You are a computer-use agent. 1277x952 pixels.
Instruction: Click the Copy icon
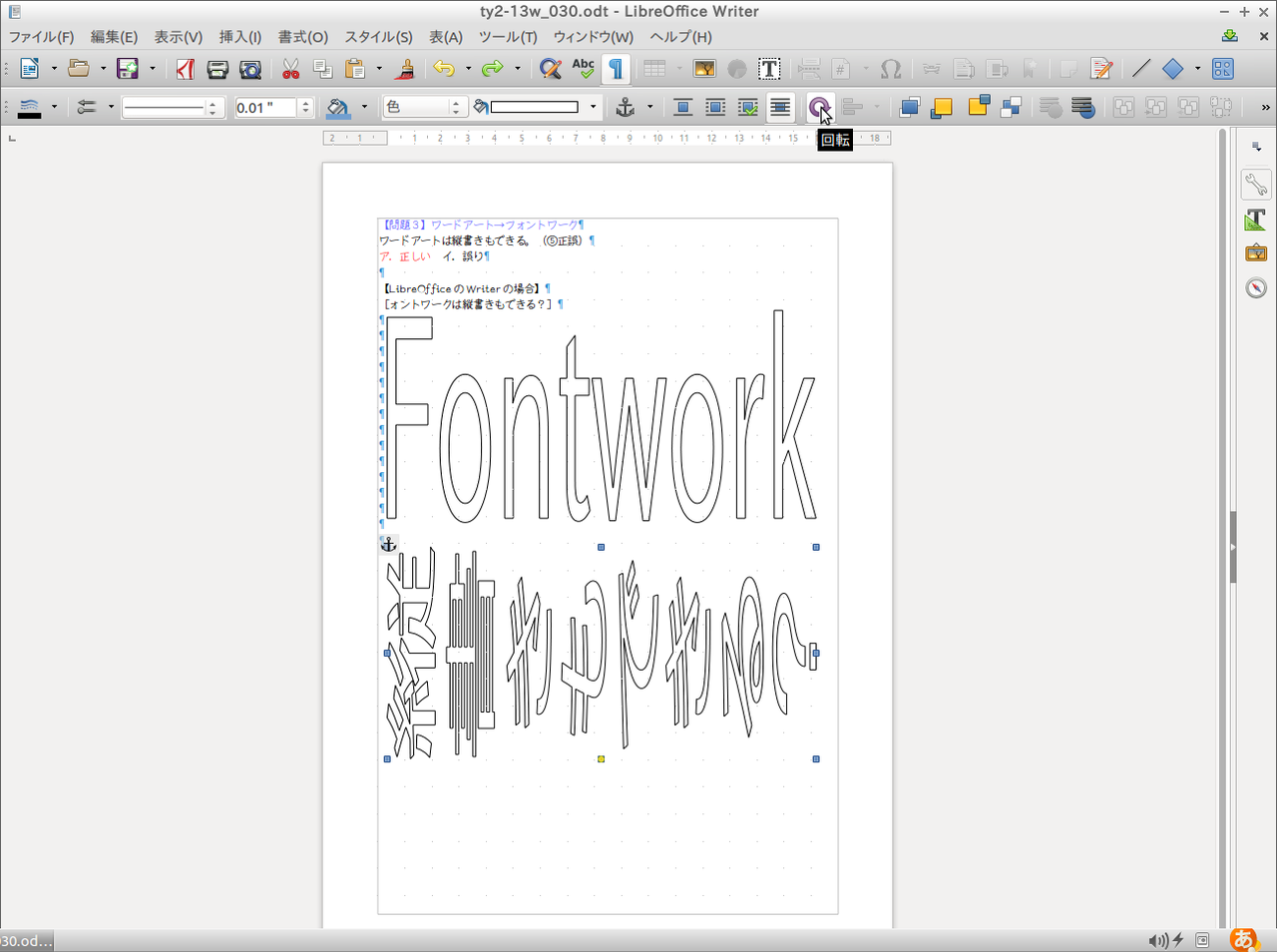point(322,69)
